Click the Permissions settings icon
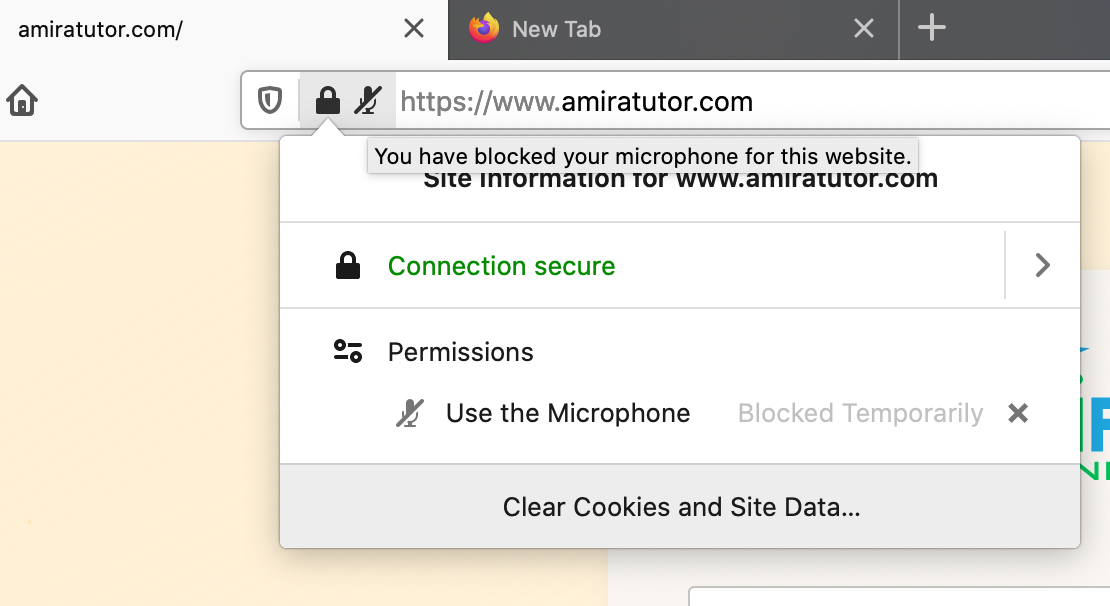The height and width of the screenshot is (606, 1110). click(348, 351)
